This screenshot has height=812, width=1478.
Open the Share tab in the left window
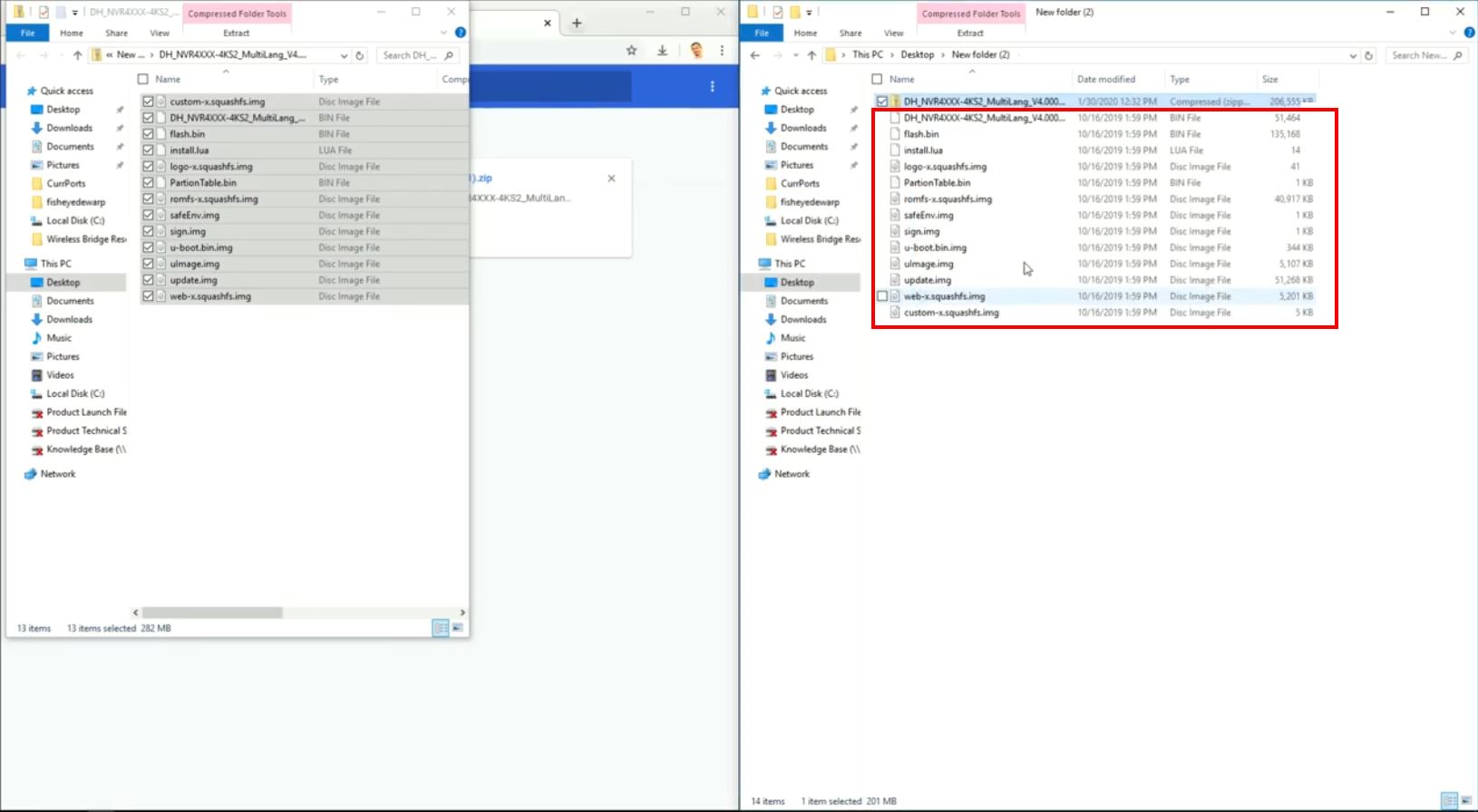116,33
